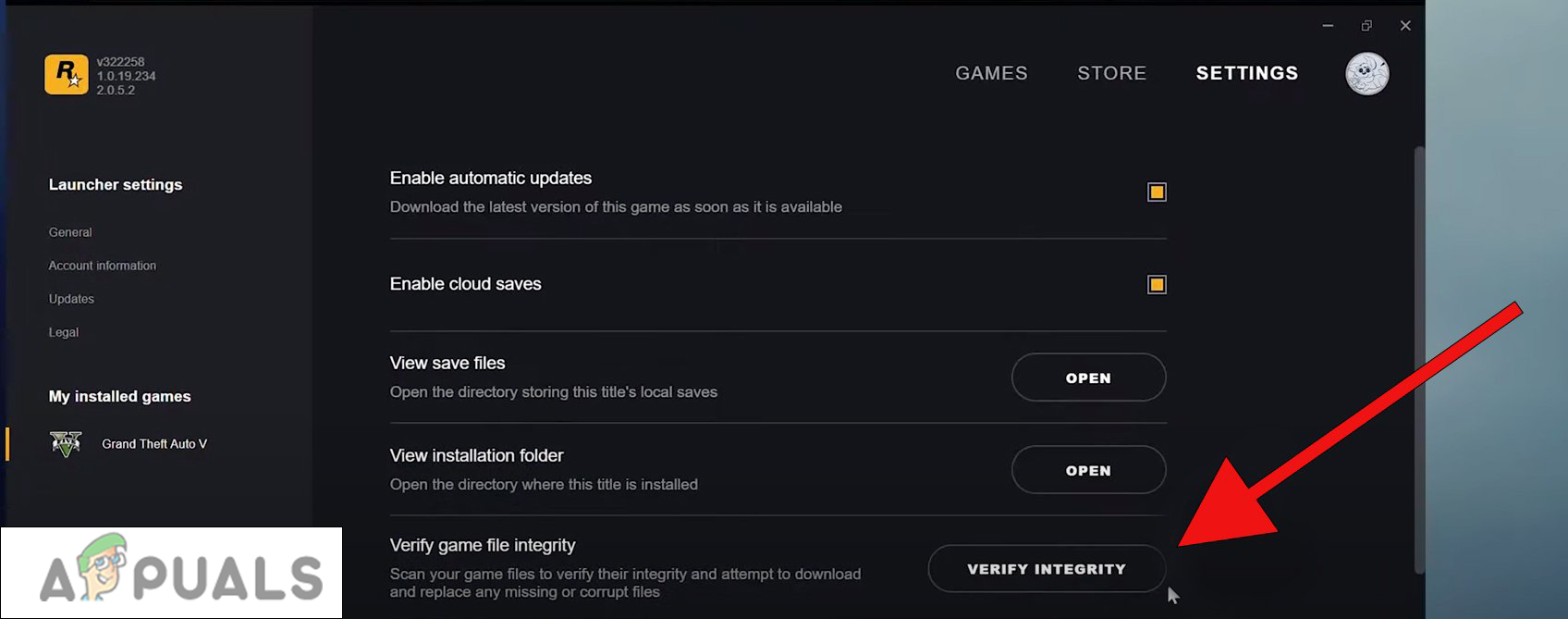
Task: Disable the Enable automatic updates checkbox
Action: pos(1157,192)
